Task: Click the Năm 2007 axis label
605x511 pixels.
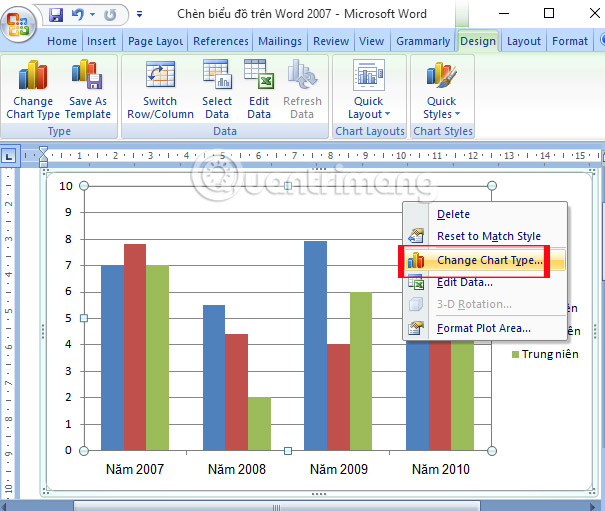Action: click(x=135, y=469)
